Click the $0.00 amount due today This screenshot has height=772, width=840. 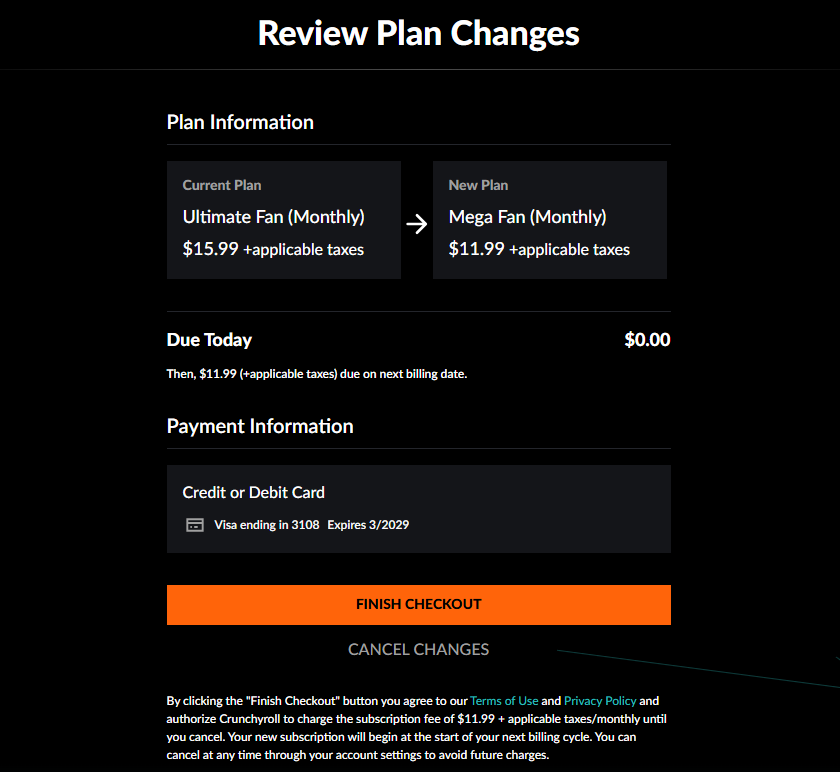click(x=647, y=340)
